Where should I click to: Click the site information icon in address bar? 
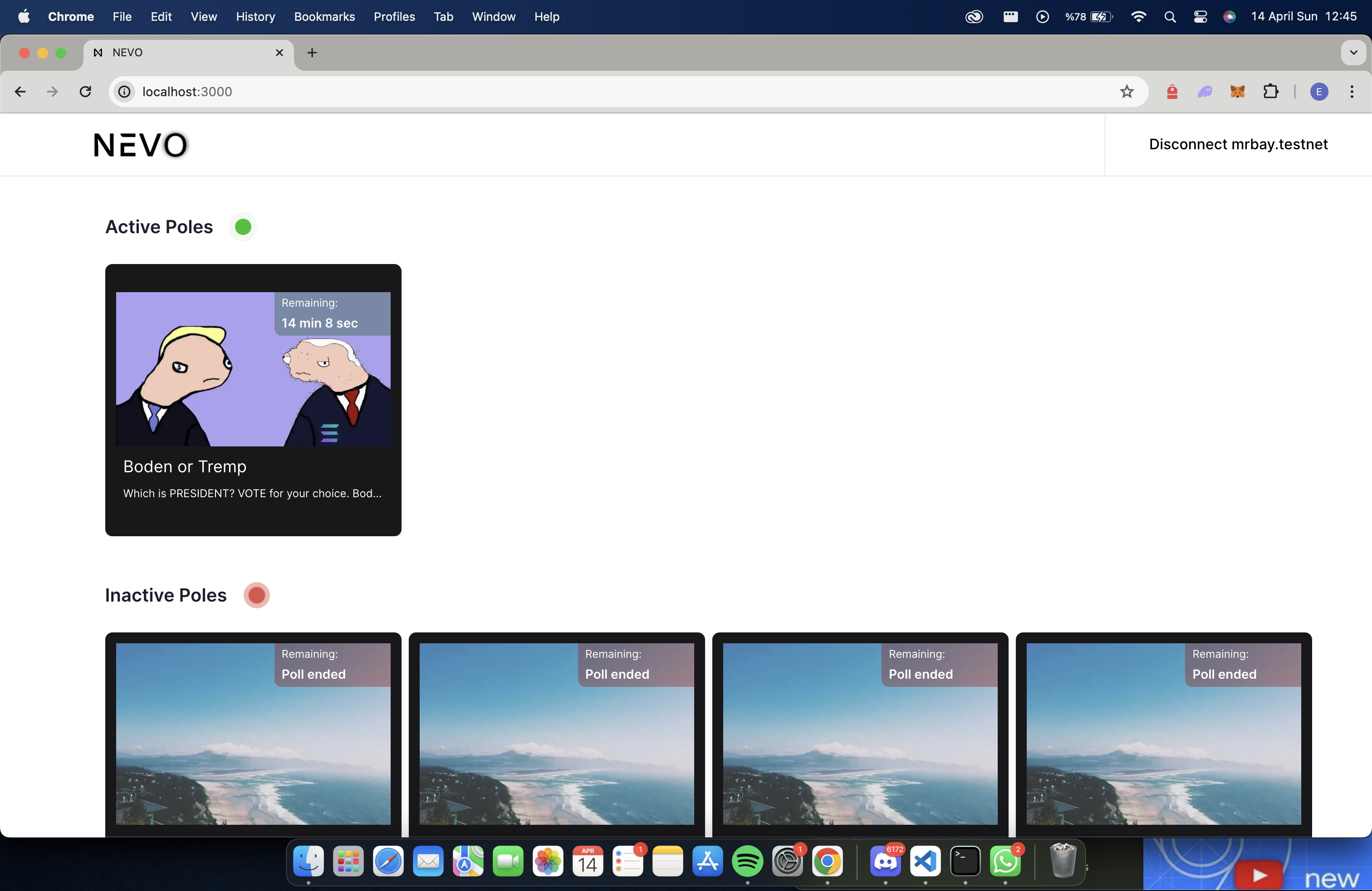124,92
